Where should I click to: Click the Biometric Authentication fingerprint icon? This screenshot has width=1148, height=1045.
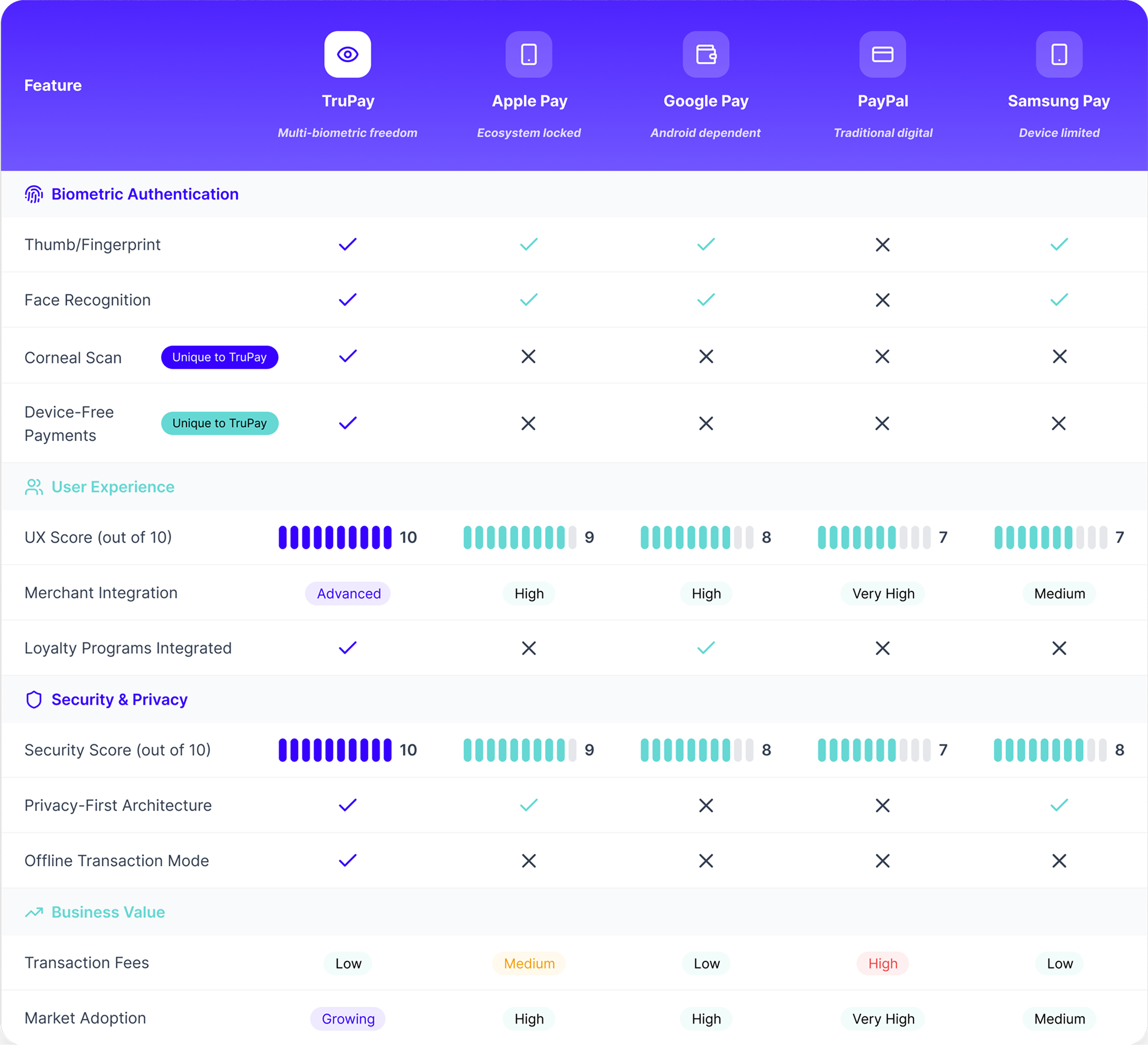pos(33,194)
